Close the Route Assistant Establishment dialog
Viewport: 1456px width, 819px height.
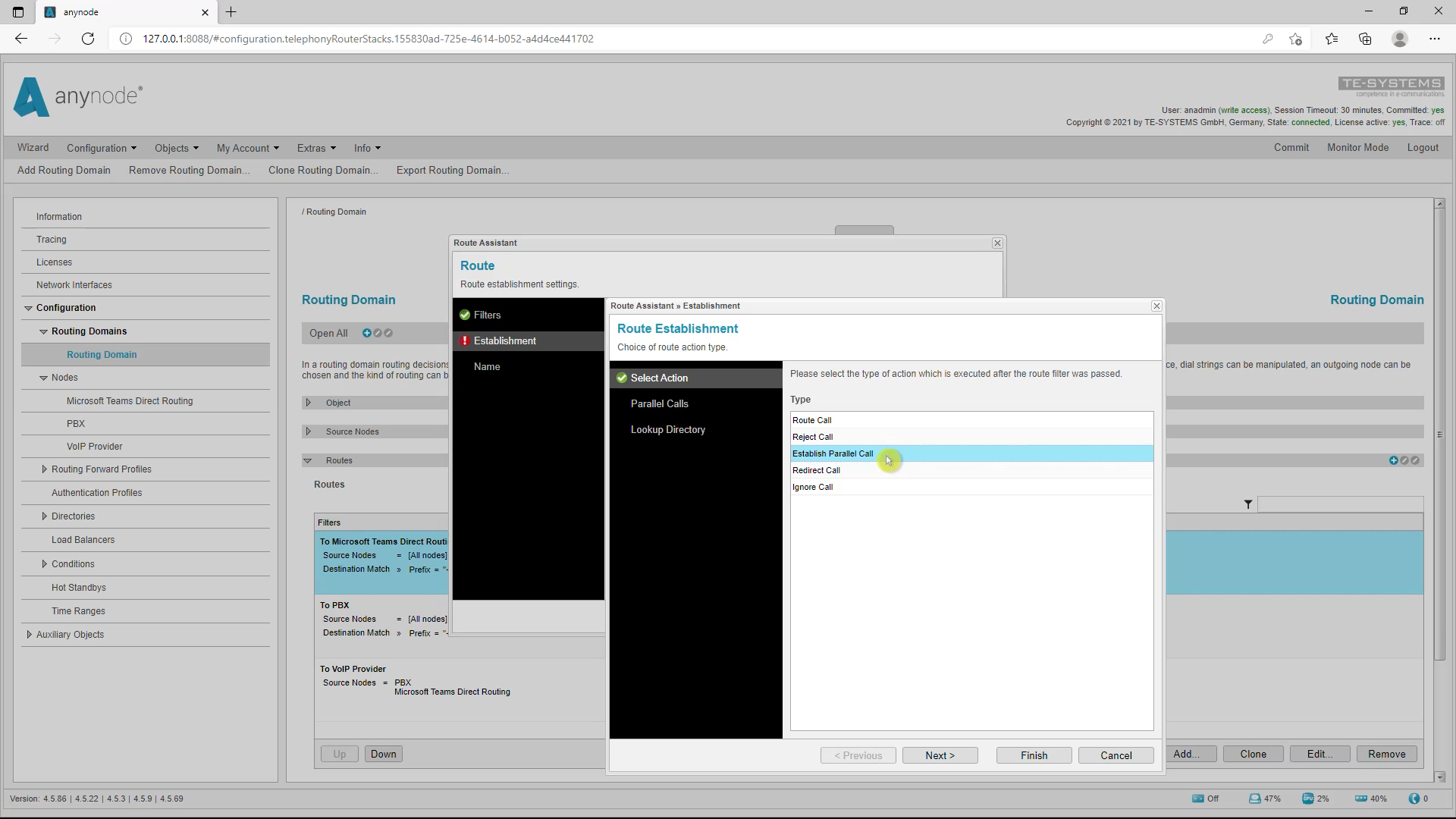pyautogui.click(x=1156, y=306)
